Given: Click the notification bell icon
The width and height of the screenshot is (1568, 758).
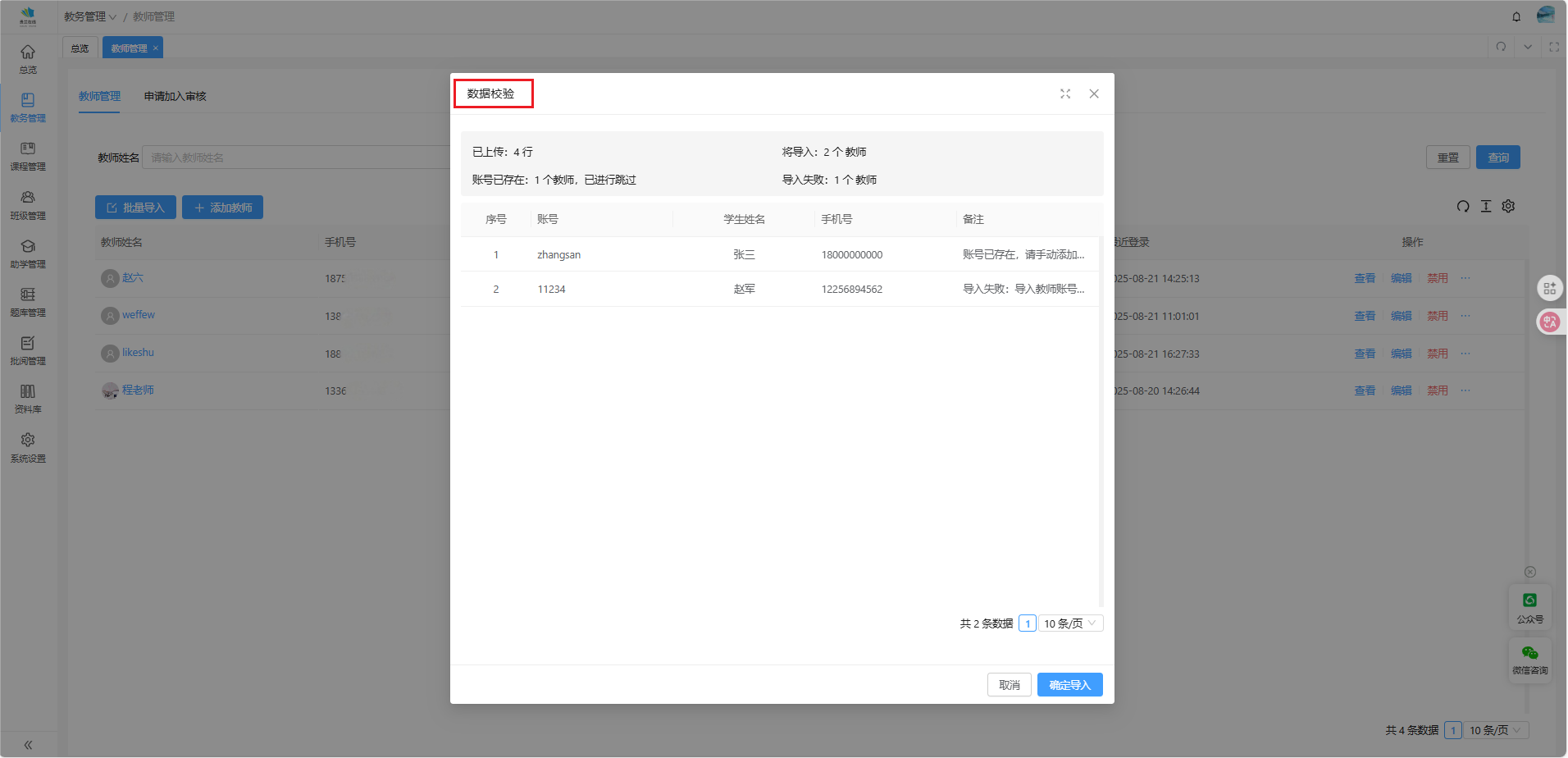Looking at the screenshot, I should point(1516,16).
